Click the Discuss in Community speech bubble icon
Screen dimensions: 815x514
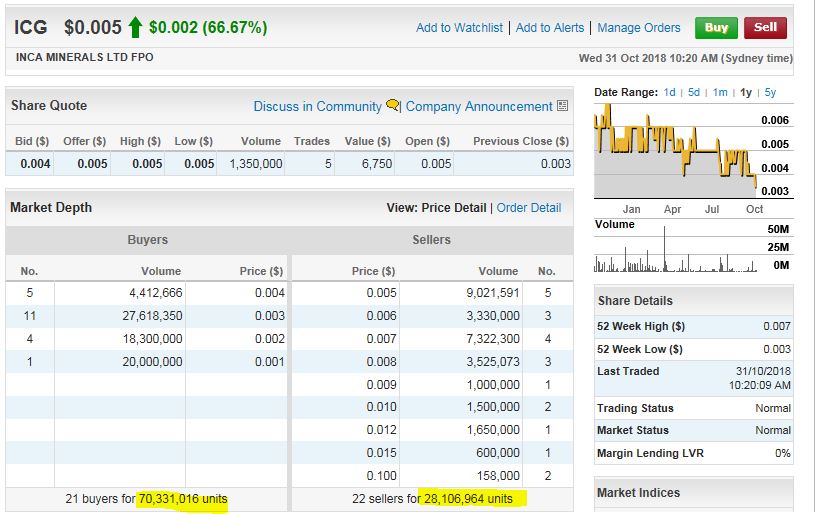(x=392, y=106)
